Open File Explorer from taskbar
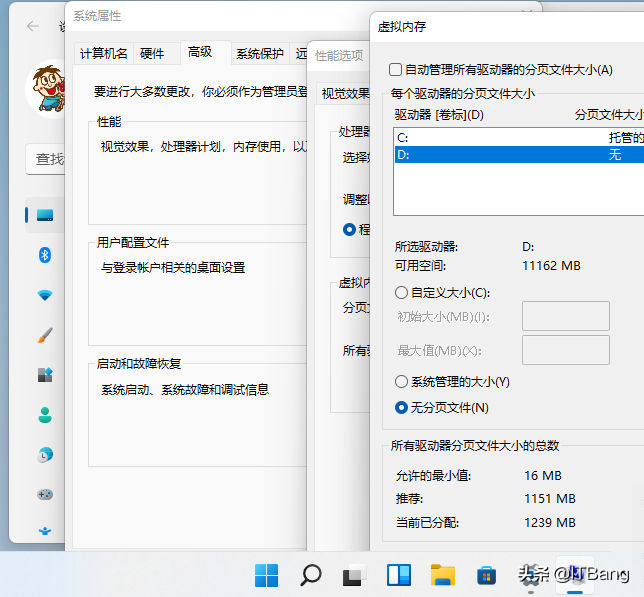Screen dimensions: 644x597 click(443, 575)
